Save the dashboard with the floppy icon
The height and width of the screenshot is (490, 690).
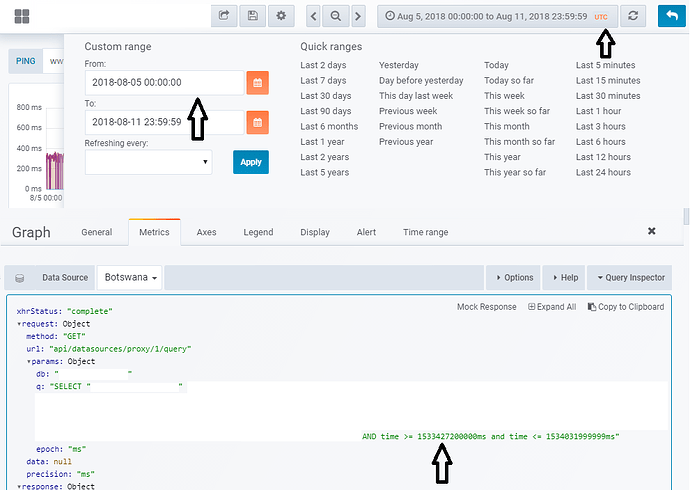point(253,16)
